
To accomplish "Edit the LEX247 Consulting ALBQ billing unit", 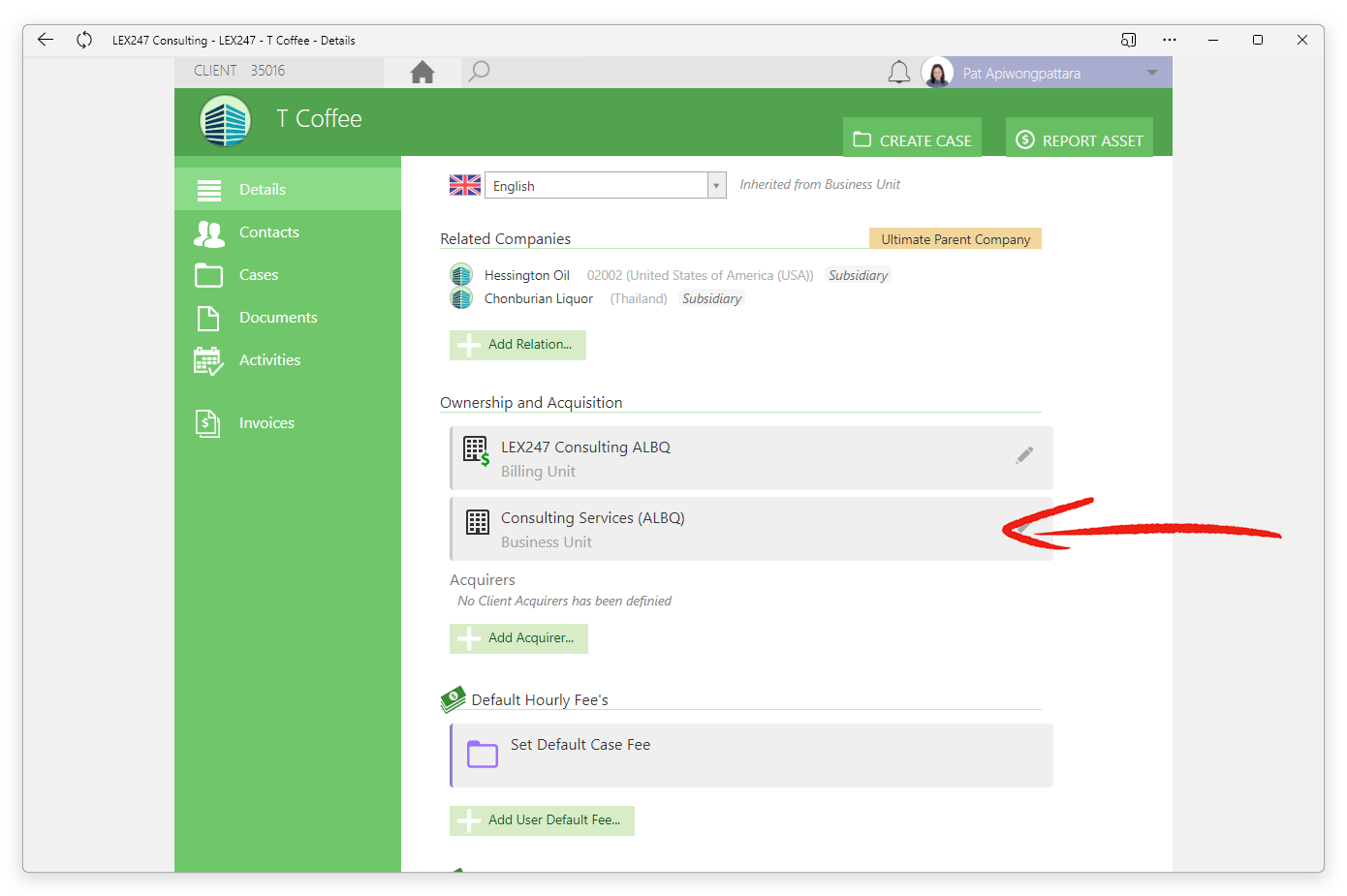I will (1024, 455).
